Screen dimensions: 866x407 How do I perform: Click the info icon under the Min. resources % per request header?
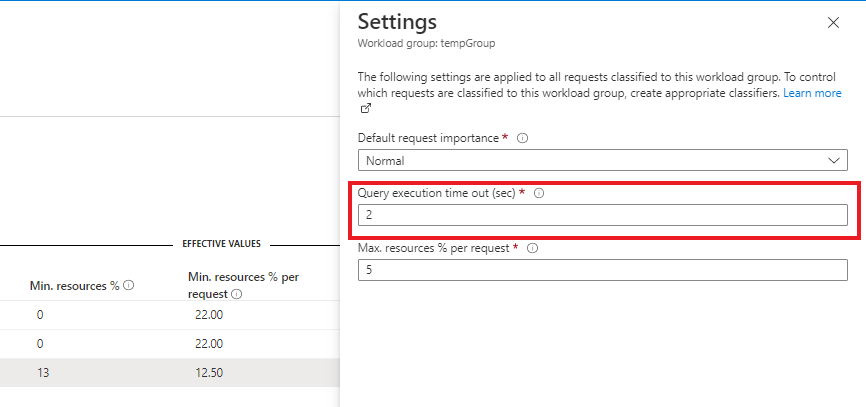pyautogui.click(x=237, y=295)
